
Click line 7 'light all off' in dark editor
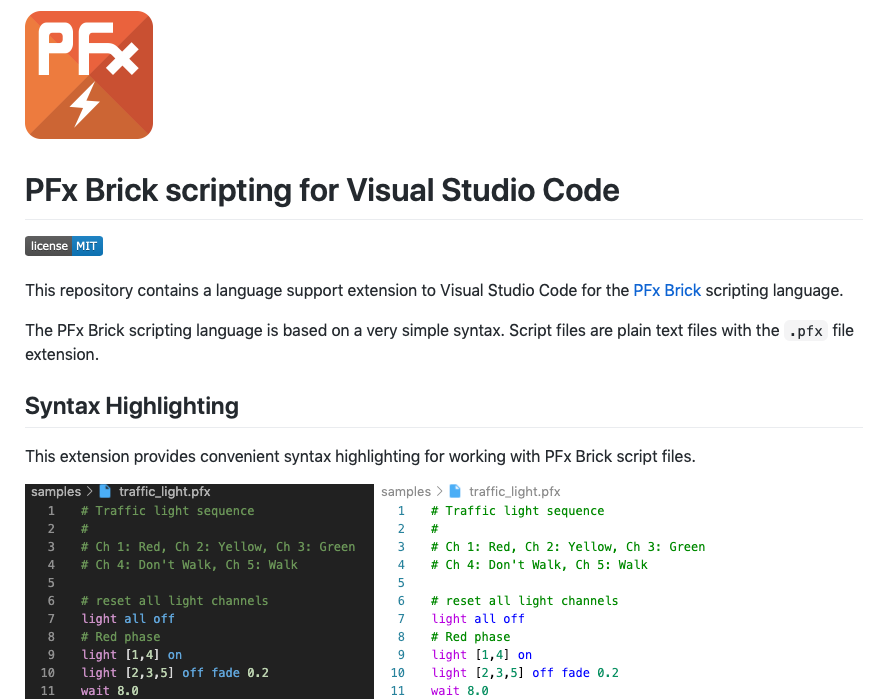(x=128, y=619)
